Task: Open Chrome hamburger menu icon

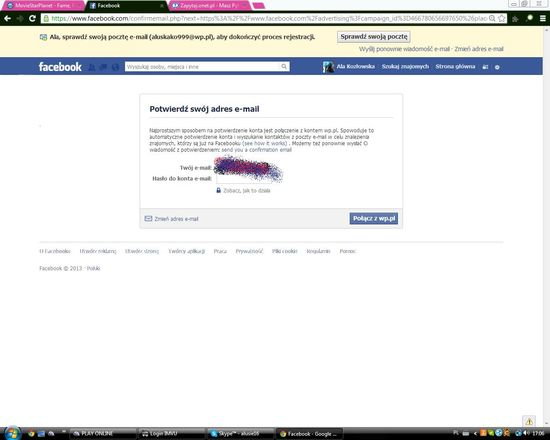Action: click(x=542, y=19)
